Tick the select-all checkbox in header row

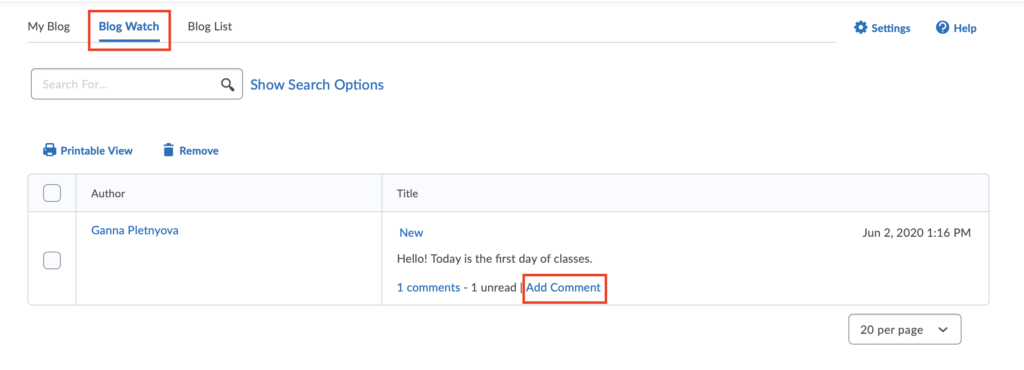click(x=52, y=193)
